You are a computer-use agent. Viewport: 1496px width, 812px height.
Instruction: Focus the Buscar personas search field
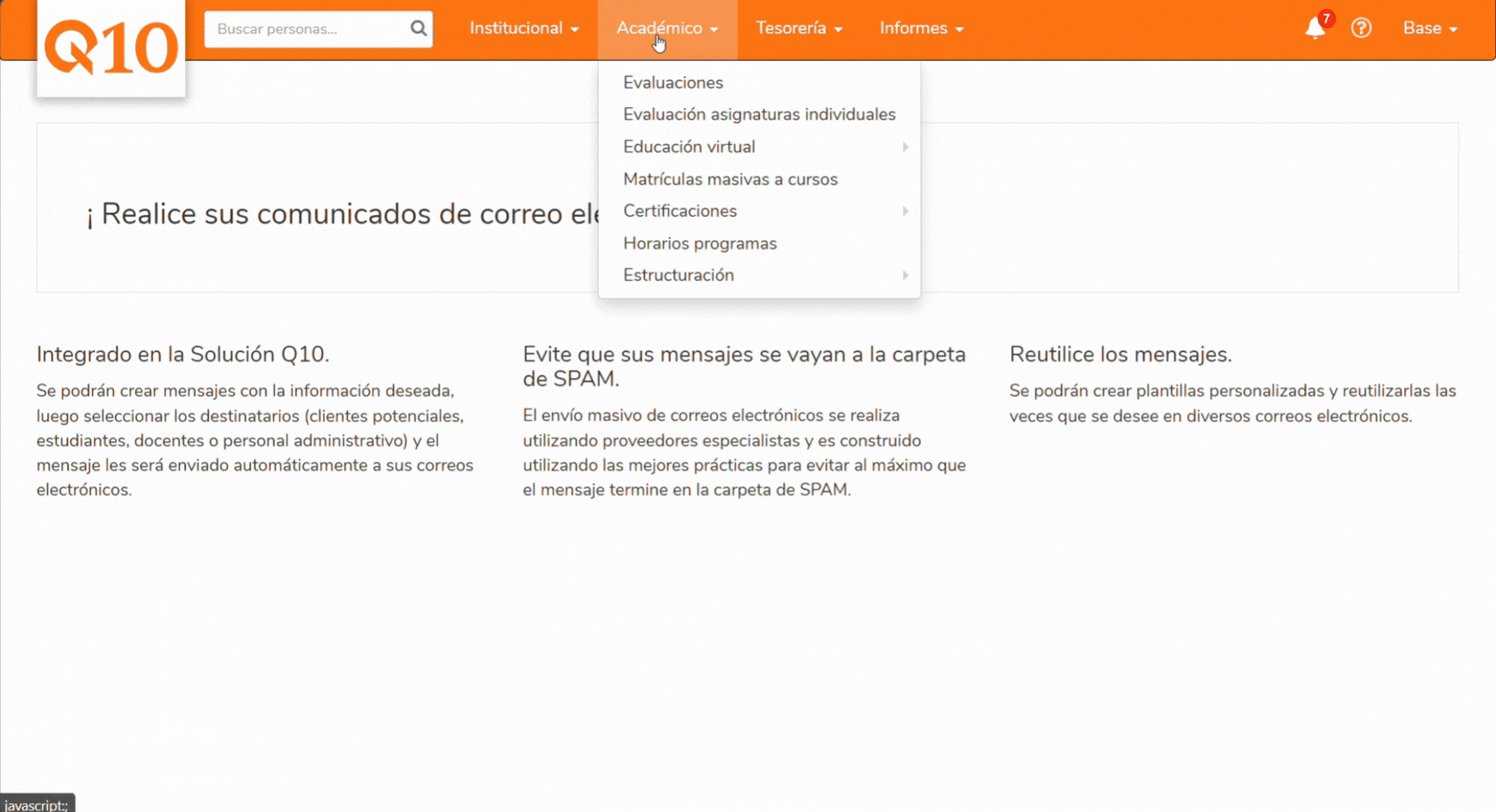tap(318, 29)
